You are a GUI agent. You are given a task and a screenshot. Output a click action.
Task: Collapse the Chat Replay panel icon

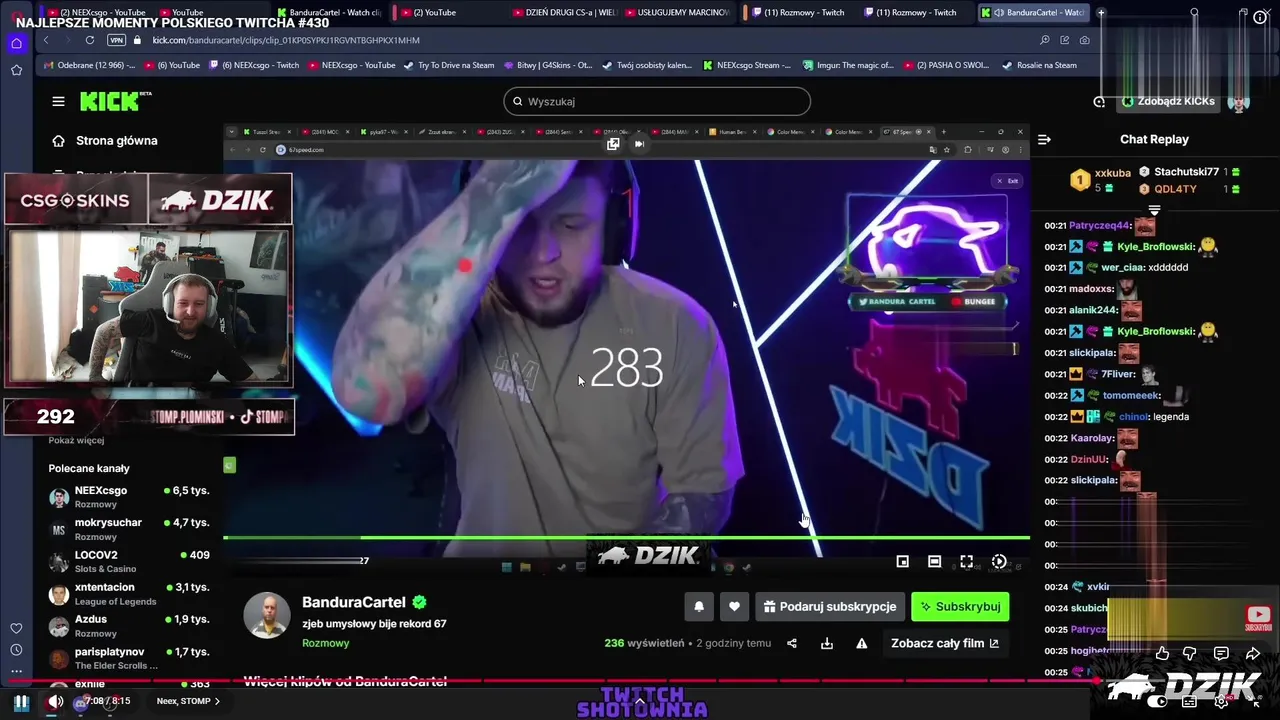pyautogui.click(x=1044, y=140)
